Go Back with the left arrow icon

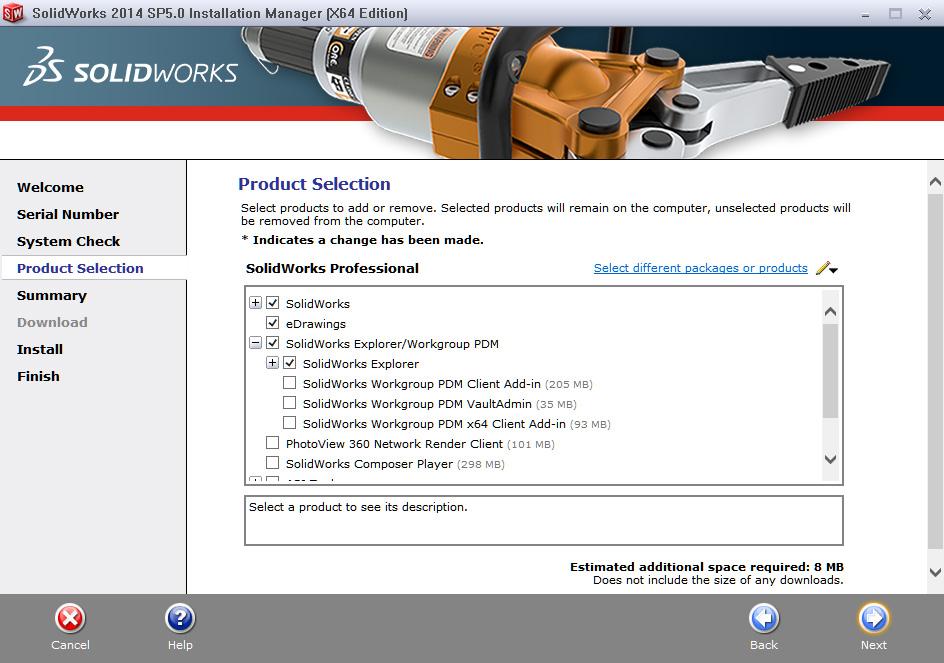(764, 618)
